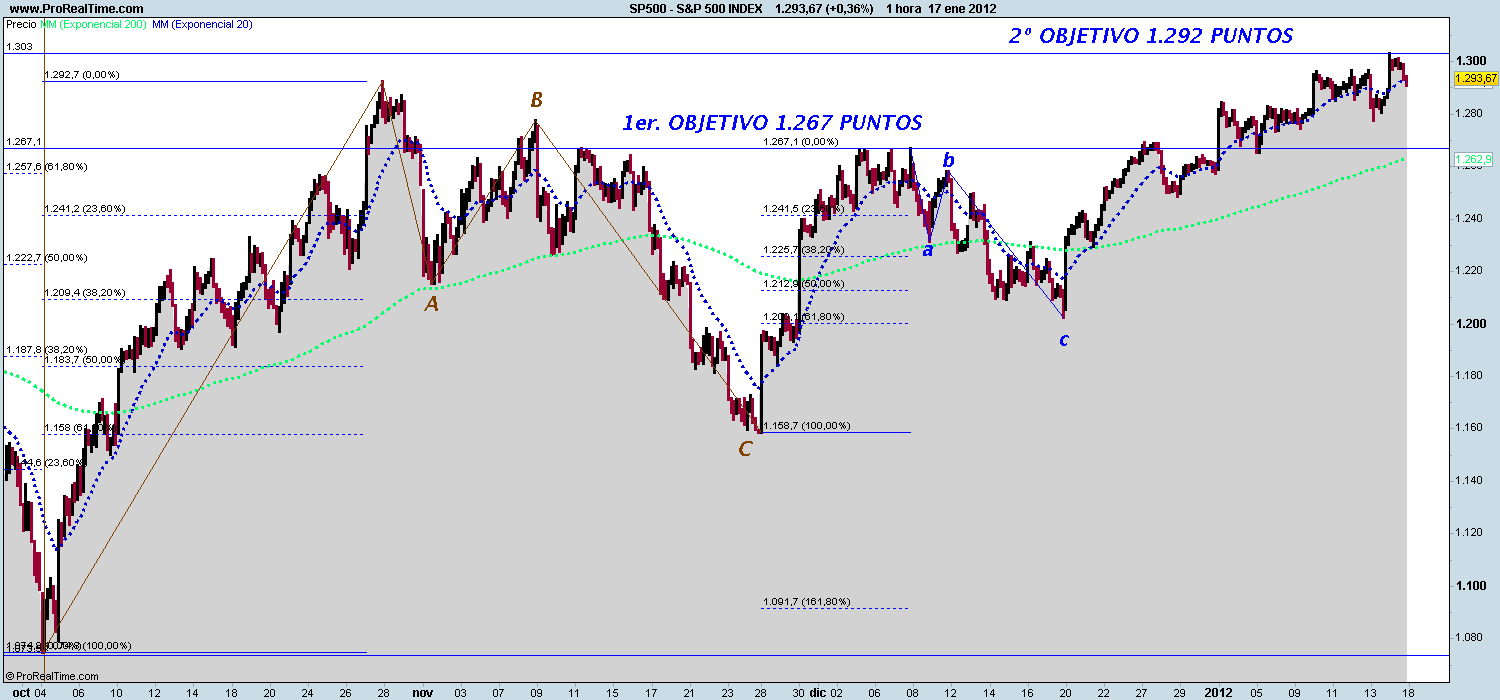Click the 'SP500 - S&P 500 INDEX' title
This screenshot has height=700, width=1500.
(695, 8)
